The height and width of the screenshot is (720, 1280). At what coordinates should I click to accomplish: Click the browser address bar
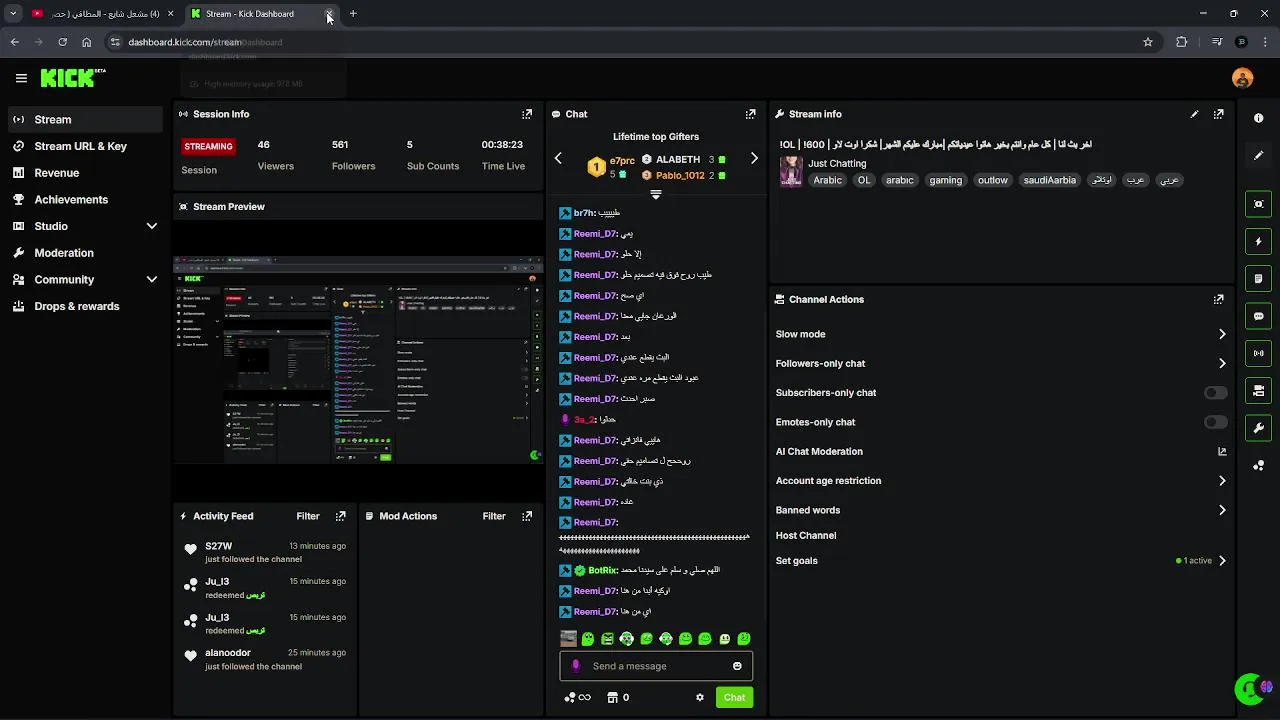[630, 42]
